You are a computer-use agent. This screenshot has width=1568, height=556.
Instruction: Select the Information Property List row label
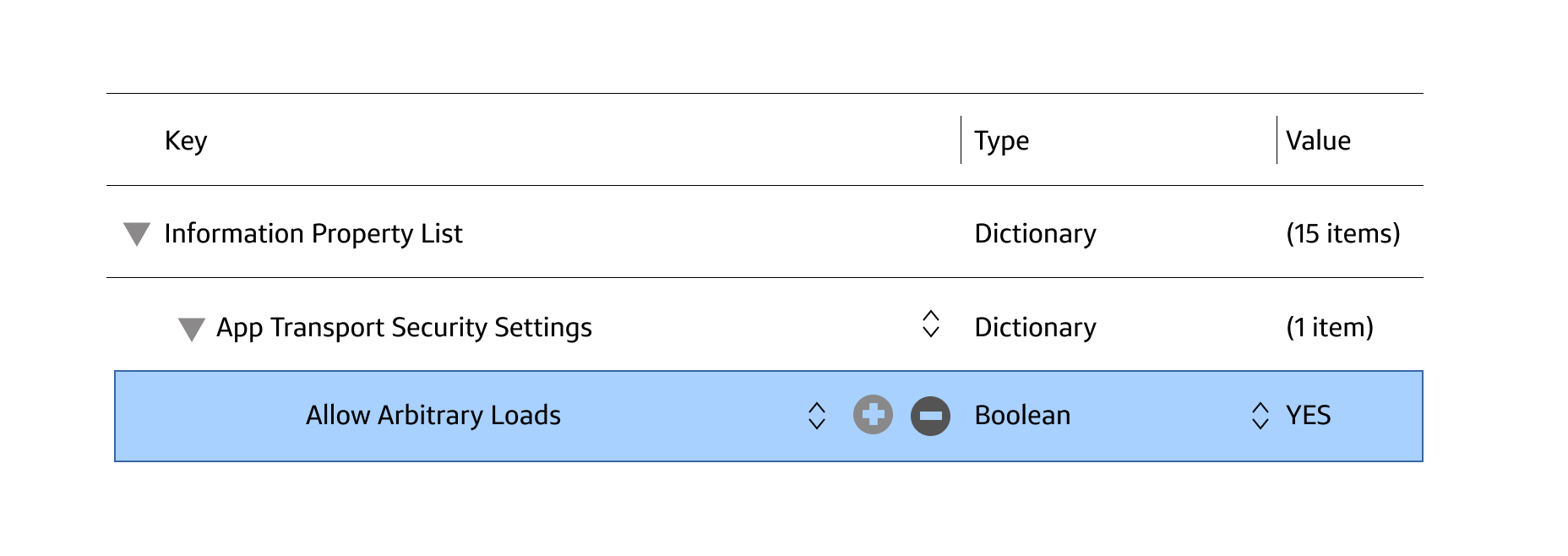point(313,233)
